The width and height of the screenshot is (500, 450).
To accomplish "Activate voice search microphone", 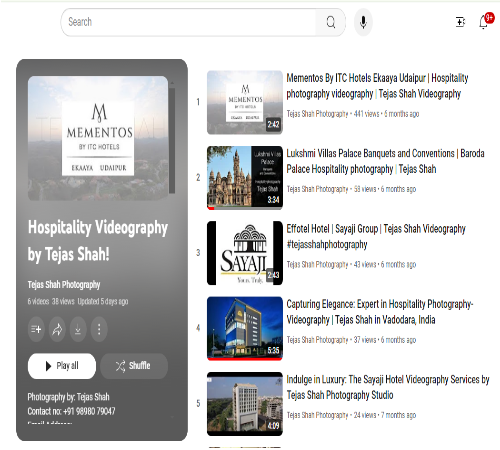I will click(x=363, y=22).
